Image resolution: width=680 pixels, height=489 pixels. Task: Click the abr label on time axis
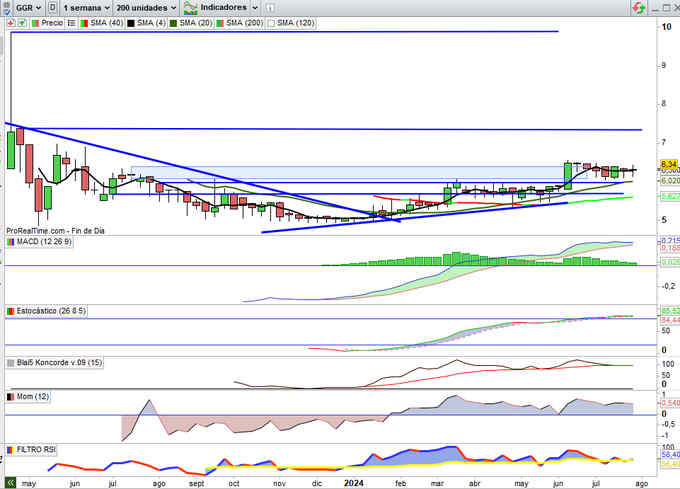coord(475,483)
